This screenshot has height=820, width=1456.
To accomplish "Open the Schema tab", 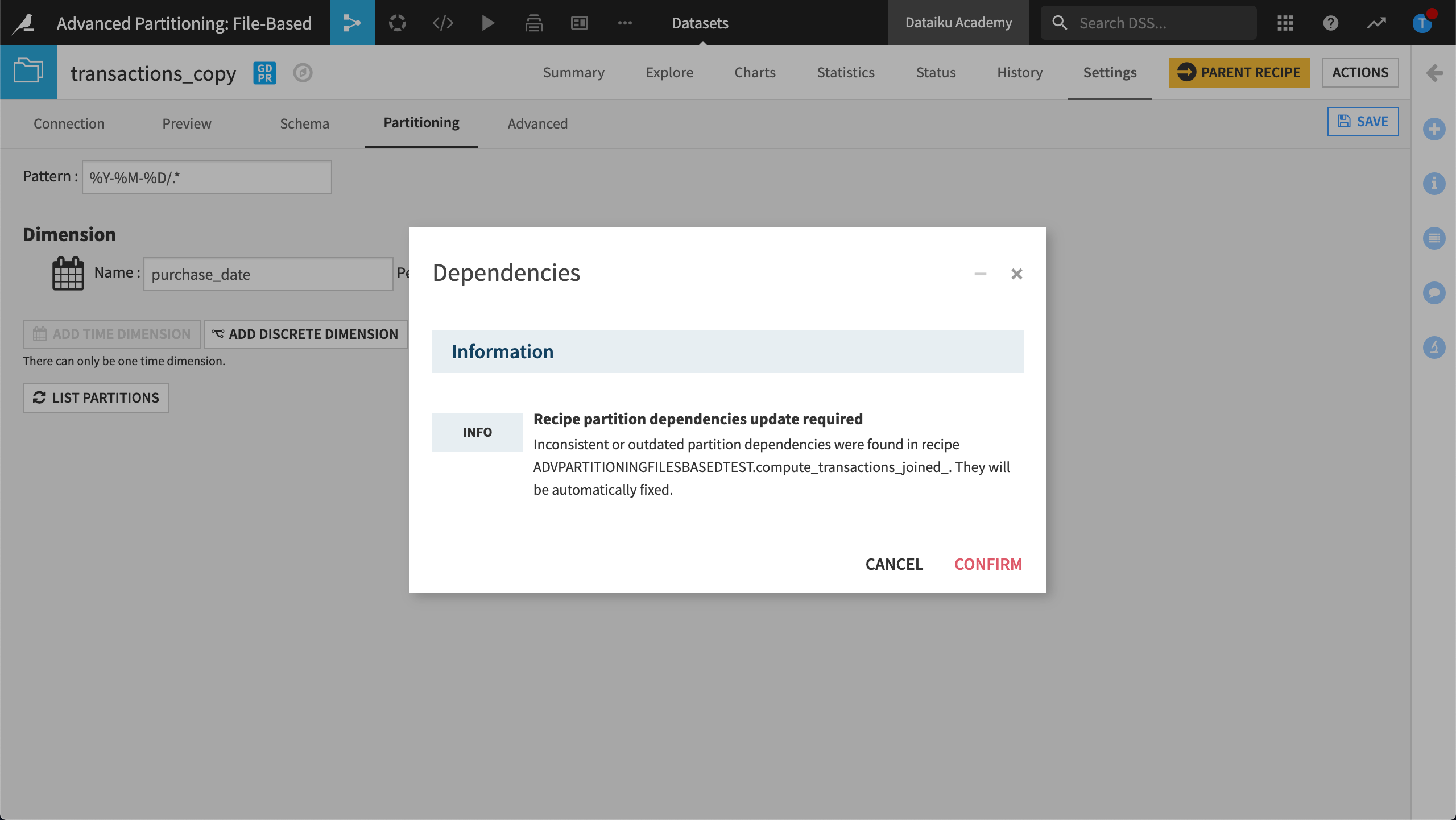I will (305, 123).
